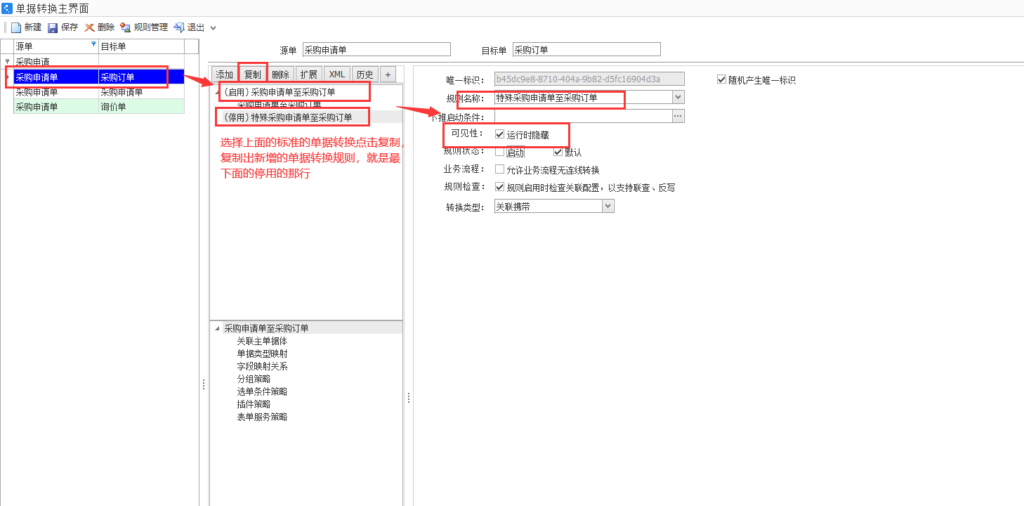The image size is (1024, 506).
Task: Click the 删除 button in rule panel
Action: click(x=280, y=74)
